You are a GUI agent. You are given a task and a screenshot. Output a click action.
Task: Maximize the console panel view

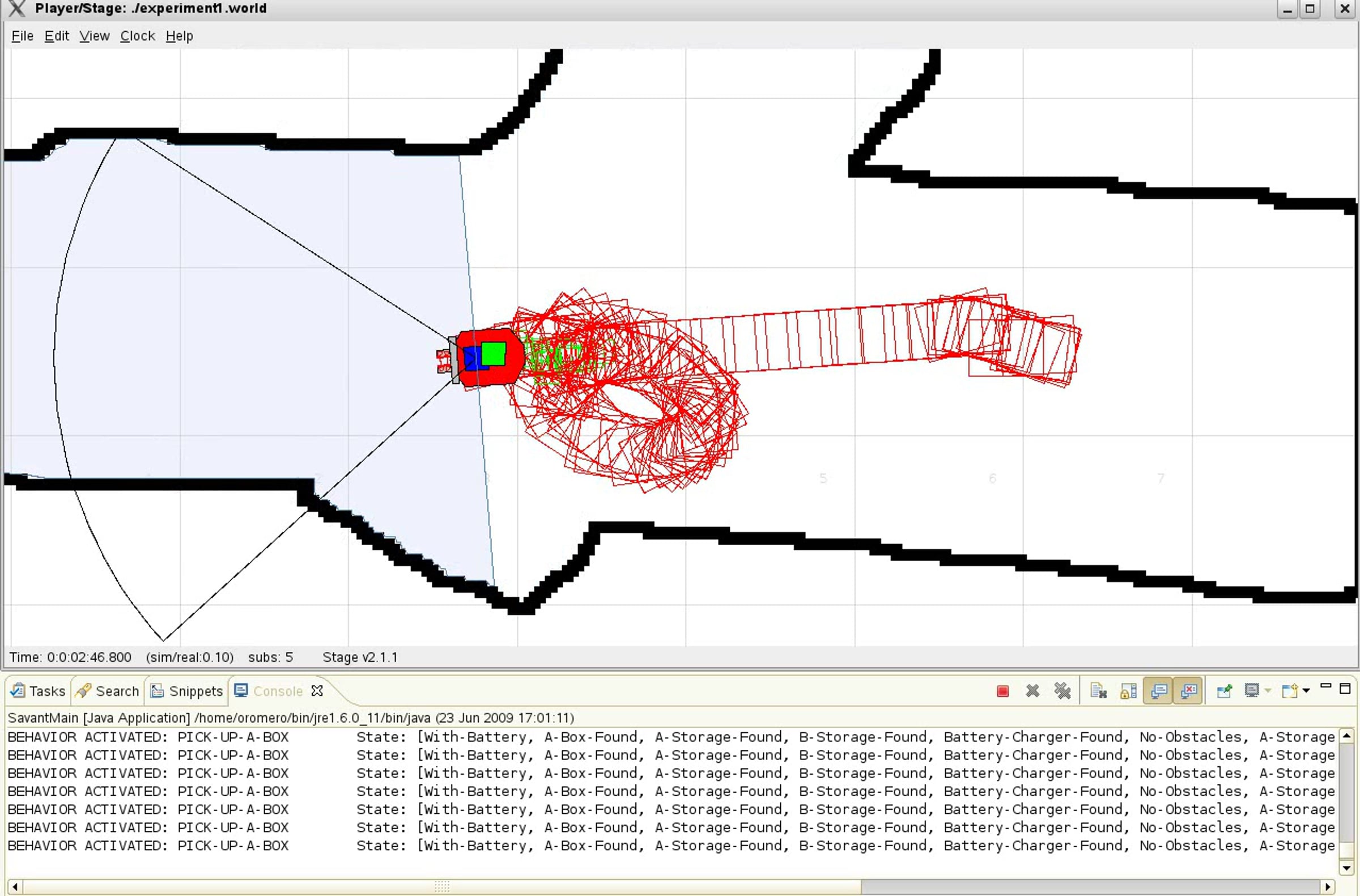(1345, 688)
